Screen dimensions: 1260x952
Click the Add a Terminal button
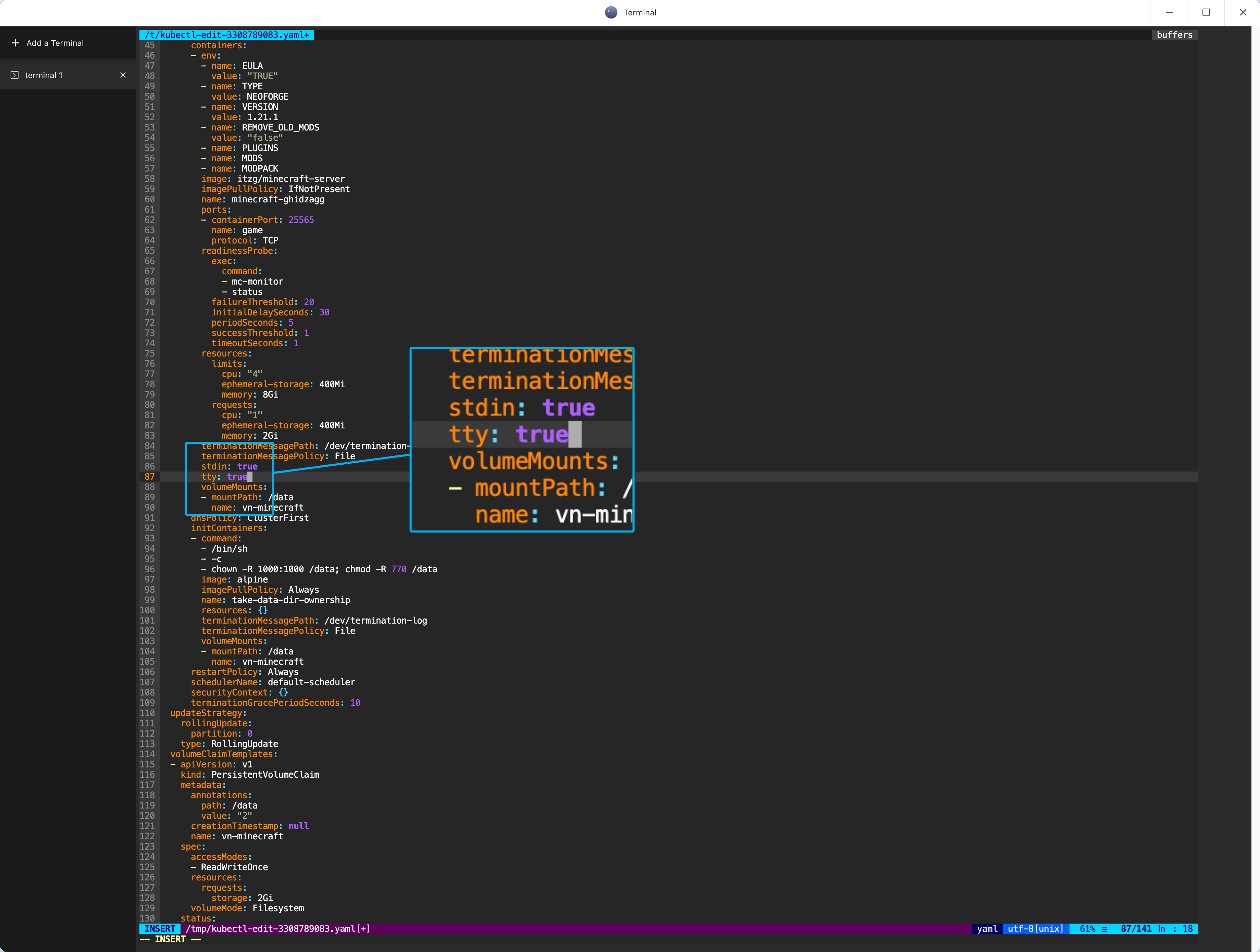pyautogui.click(x=55, y=43)
